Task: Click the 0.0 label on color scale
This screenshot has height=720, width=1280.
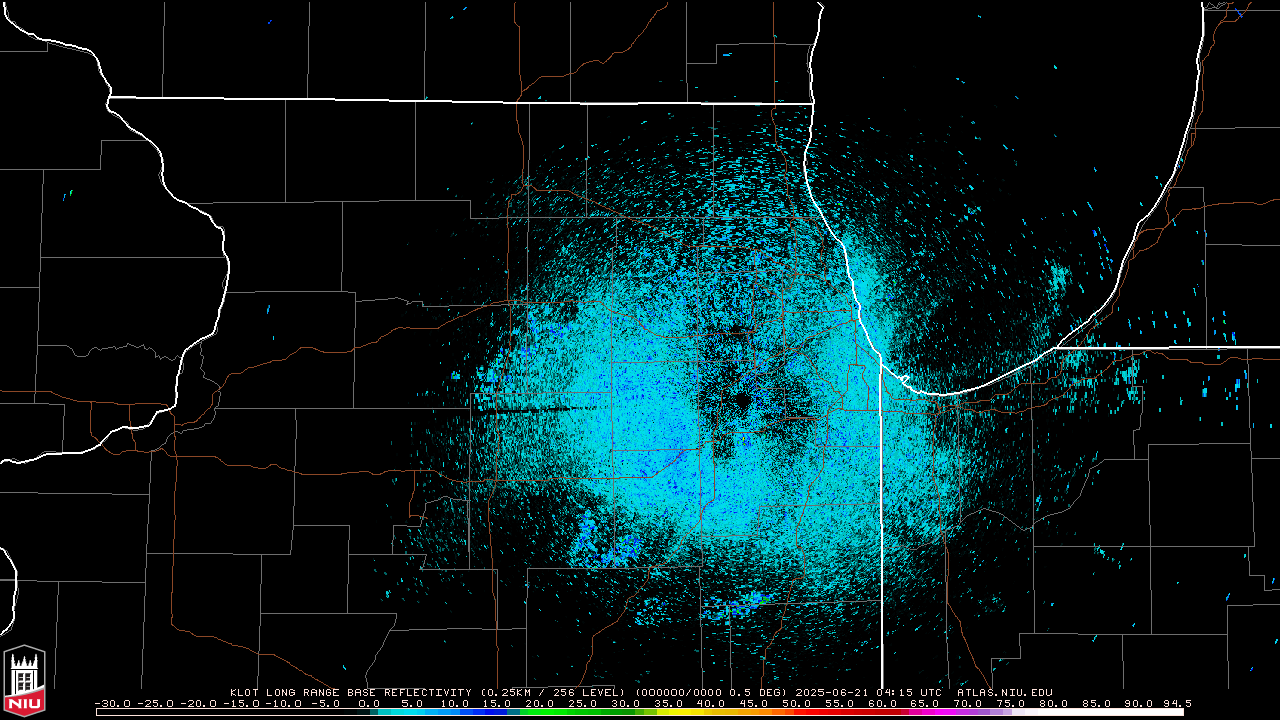Action: tap(369, 704)
